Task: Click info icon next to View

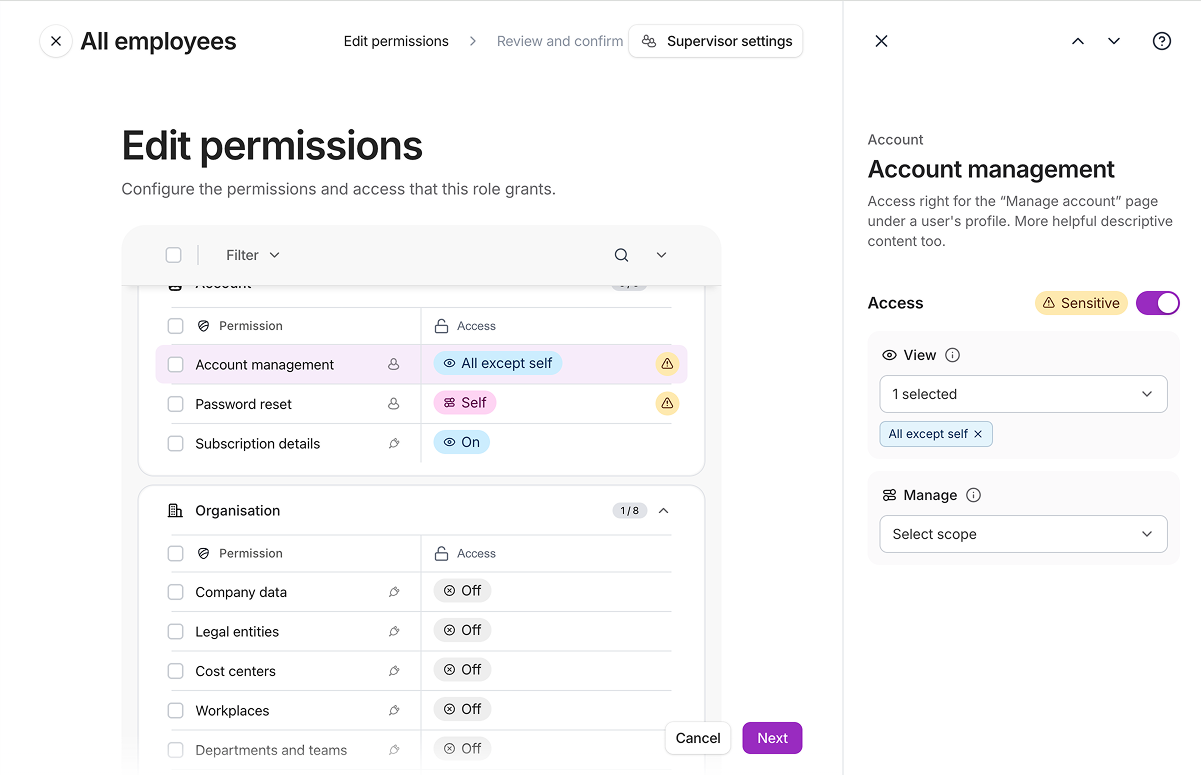Action: (952, 355)
